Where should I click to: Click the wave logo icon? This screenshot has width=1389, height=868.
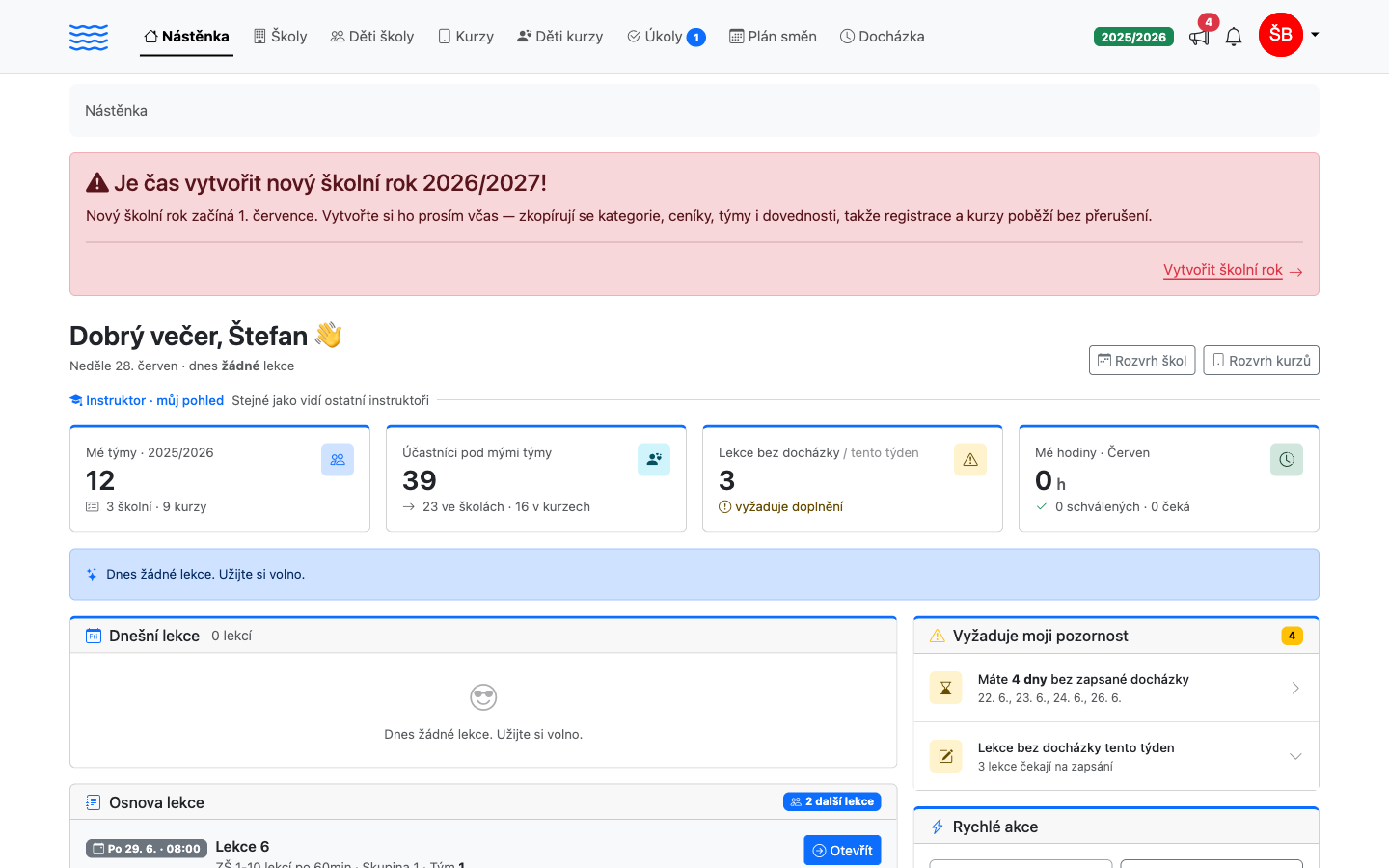tap(89, 37)
